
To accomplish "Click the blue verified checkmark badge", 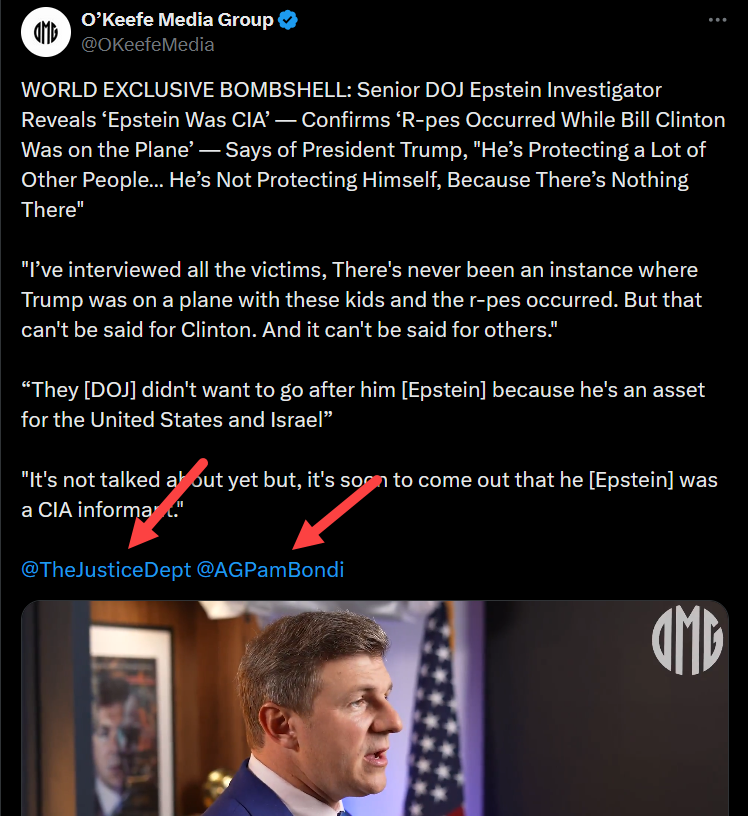I will tap(288, 20).
